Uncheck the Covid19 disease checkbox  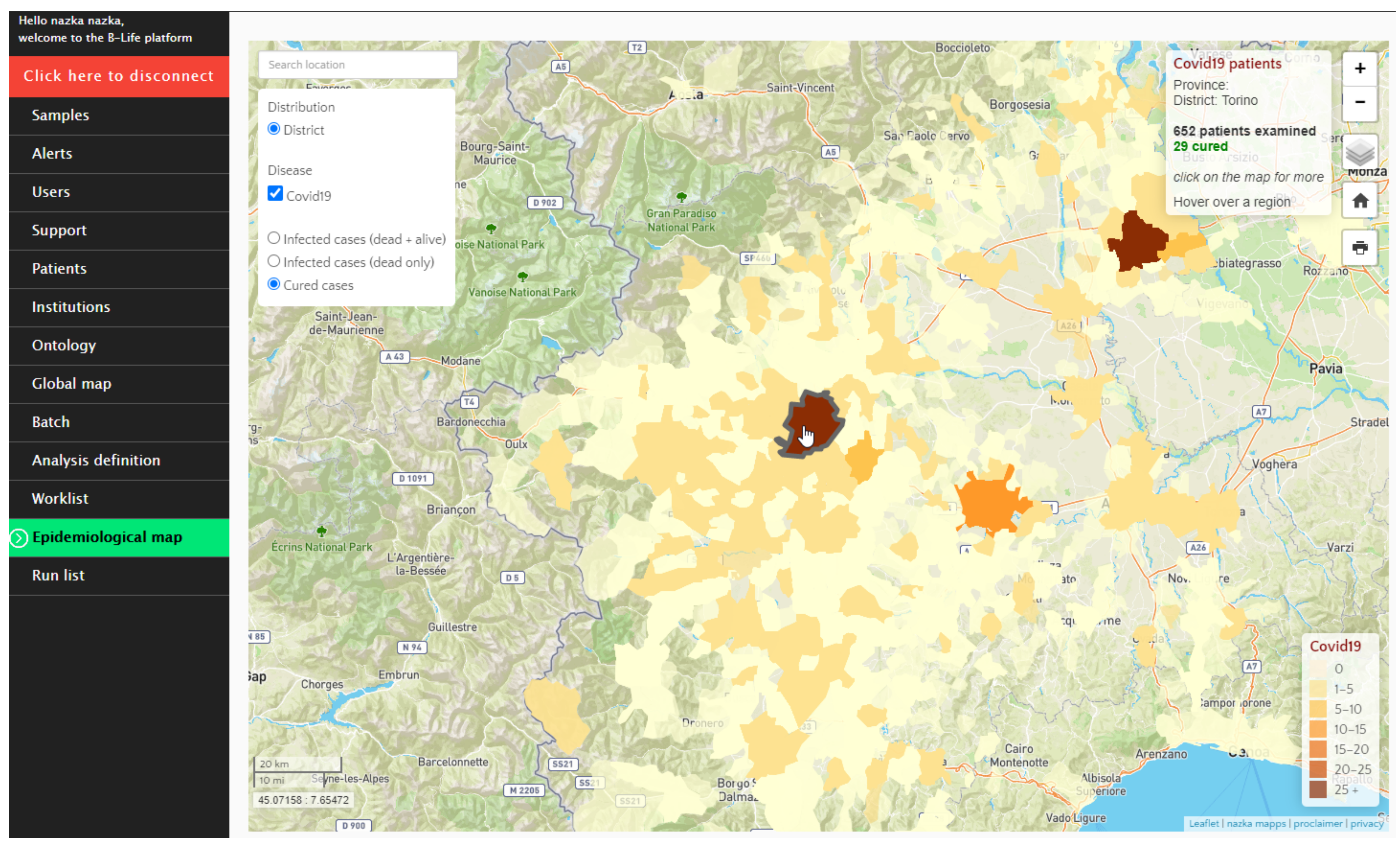[x=275, y=194]
